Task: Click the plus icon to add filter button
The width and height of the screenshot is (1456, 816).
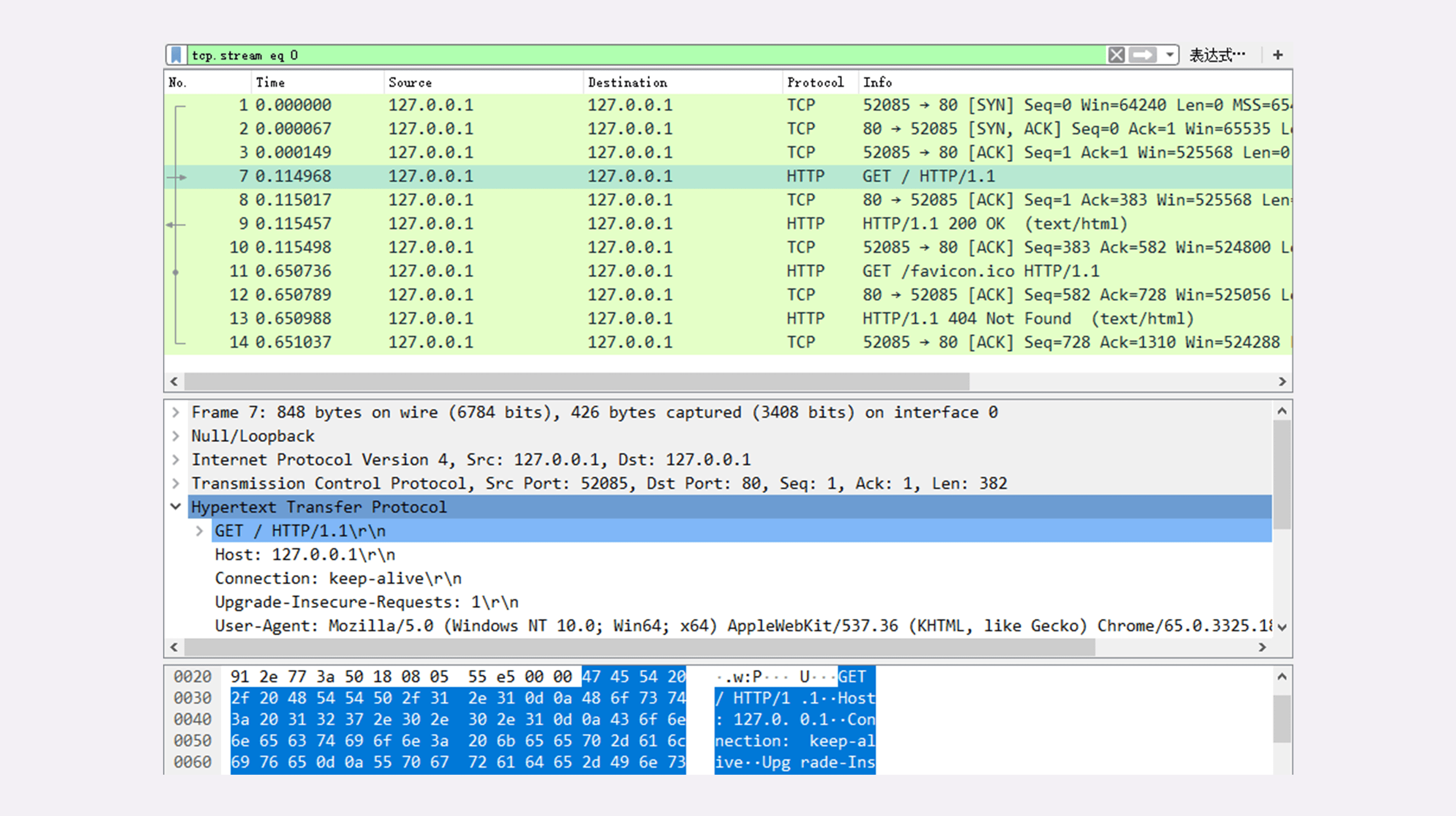Action: coord(1277,55)
